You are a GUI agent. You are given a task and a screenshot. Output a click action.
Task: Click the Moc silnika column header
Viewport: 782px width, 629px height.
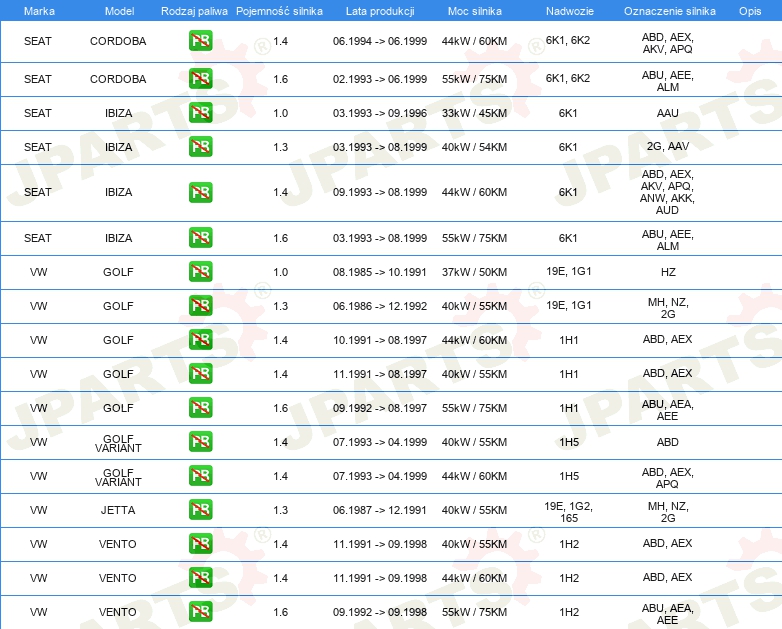(x=474, y=11)
